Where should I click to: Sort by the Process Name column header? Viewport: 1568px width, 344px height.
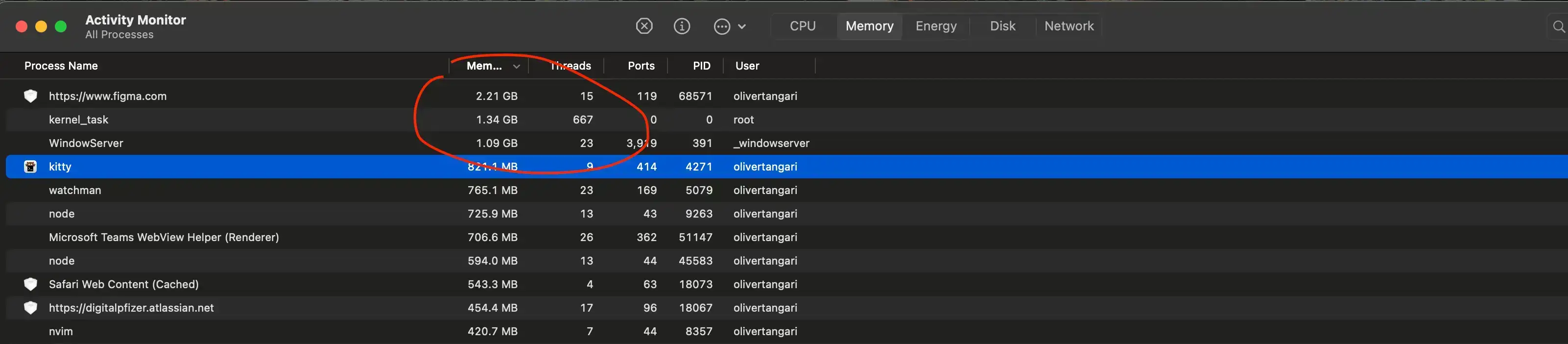coord(61,66)
